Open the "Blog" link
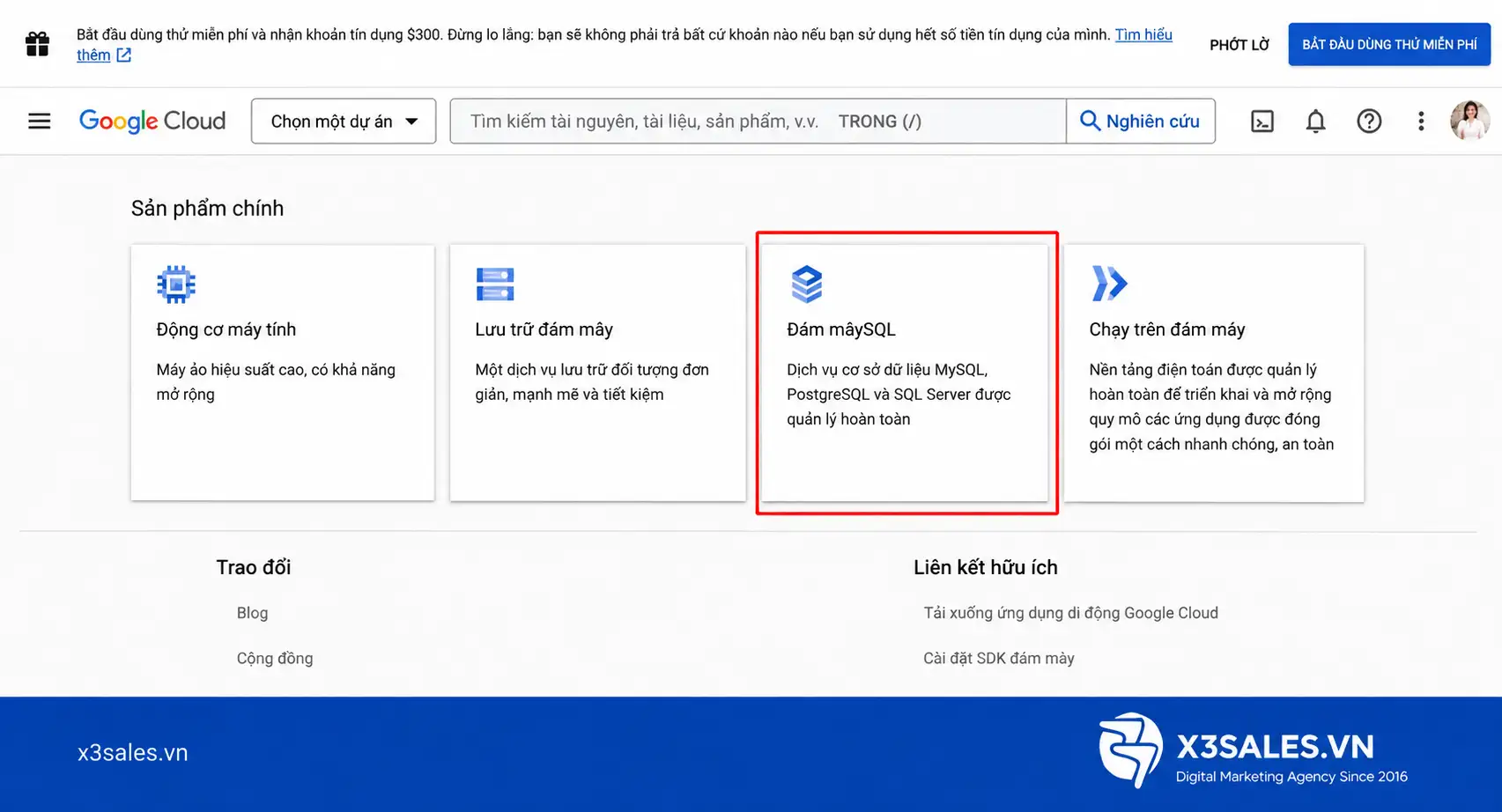1502x812 pixels. pos(252,613)
